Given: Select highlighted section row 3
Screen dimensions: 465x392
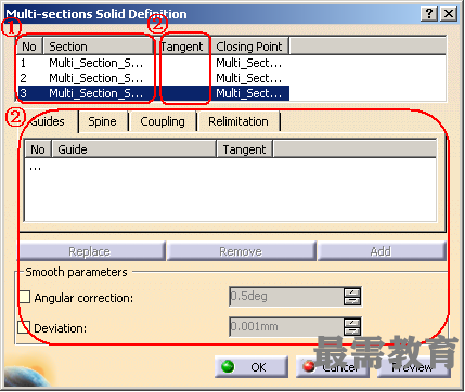Looking at the screenshot, I should [153, 93].
